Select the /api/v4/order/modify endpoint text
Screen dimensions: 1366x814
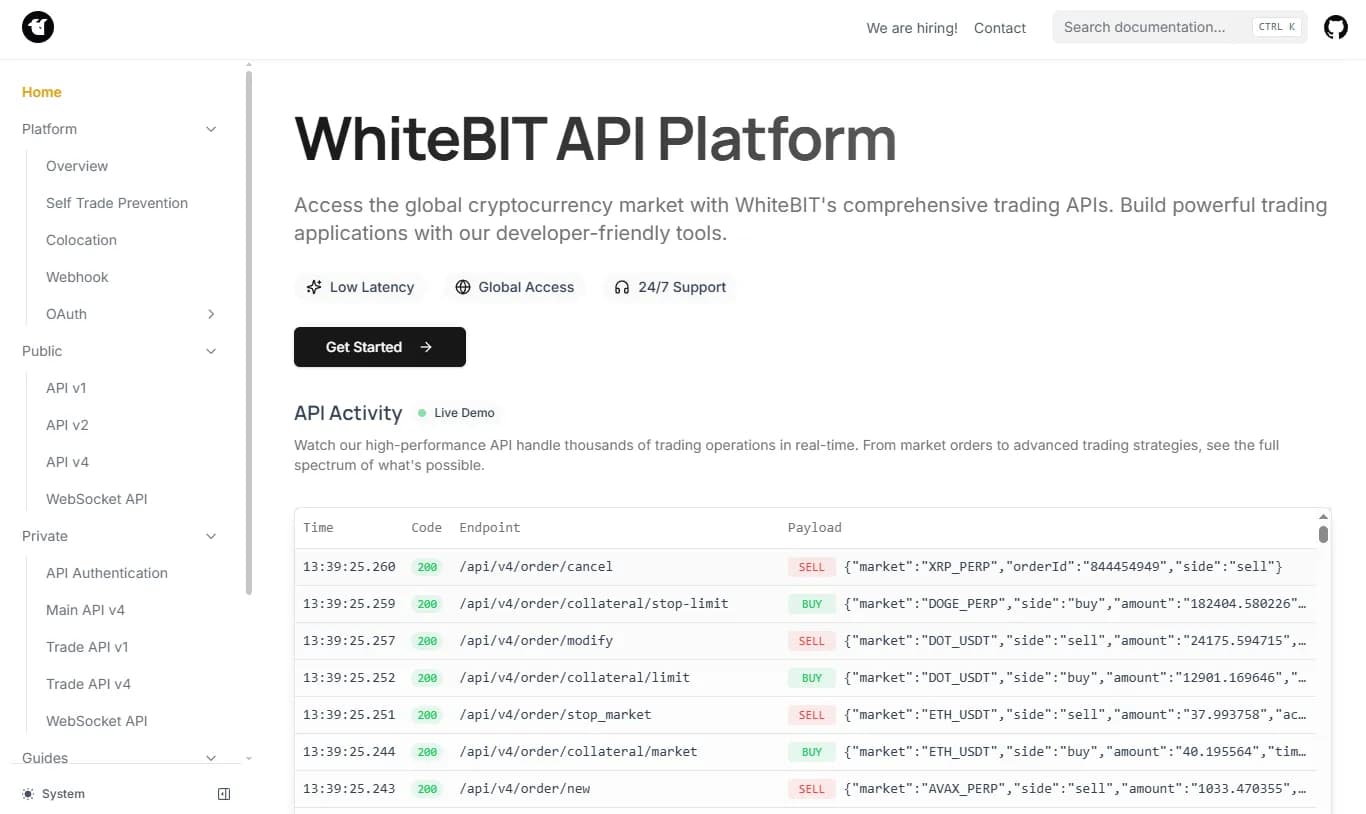pyautogui.click(x=536, y=641)
